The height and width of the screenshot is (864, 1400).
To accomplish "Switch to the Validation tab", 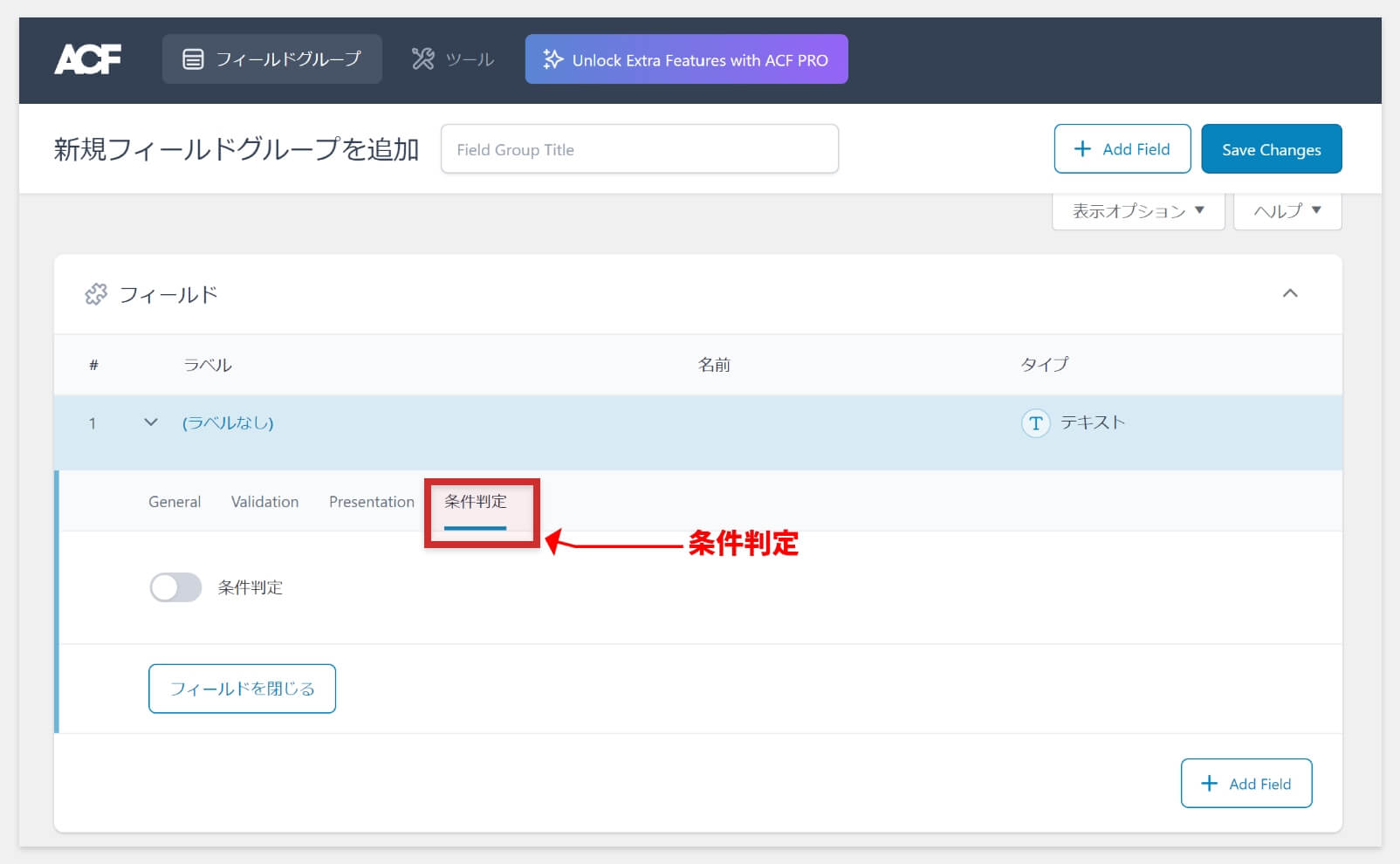I will pyautogui.click(x=264, y=502).
